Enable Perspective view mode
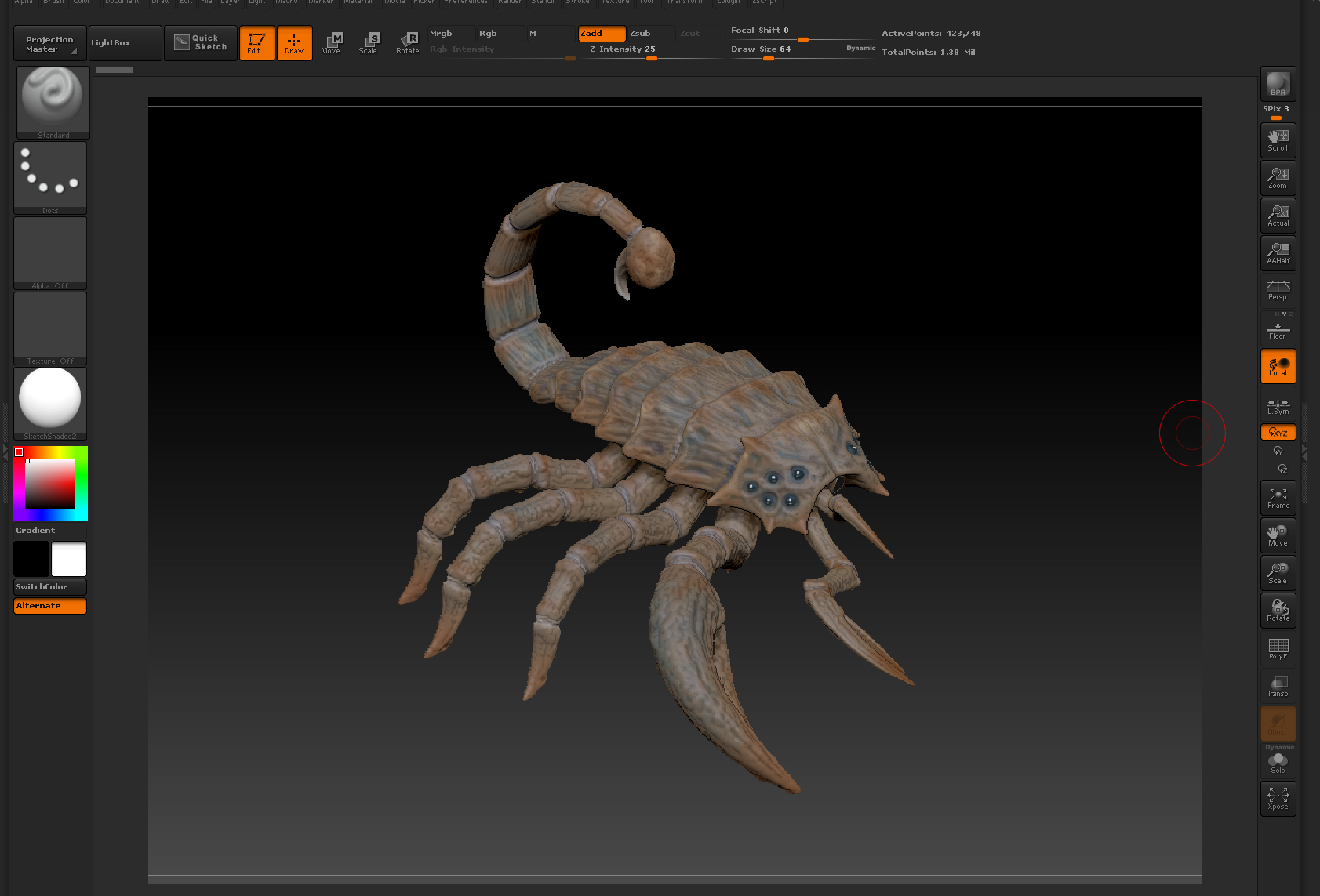This screenshot has width=1320, height=896. pos(1278,290)
